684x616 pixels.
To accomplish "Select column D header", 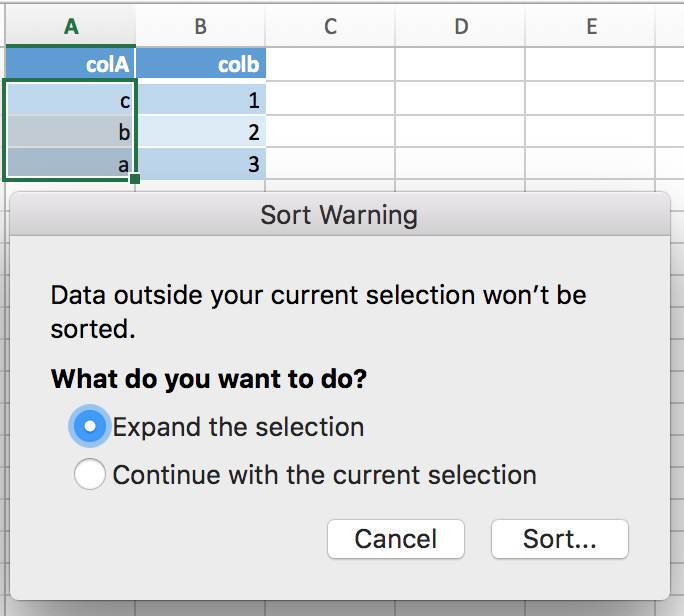I will coord(461,27).
